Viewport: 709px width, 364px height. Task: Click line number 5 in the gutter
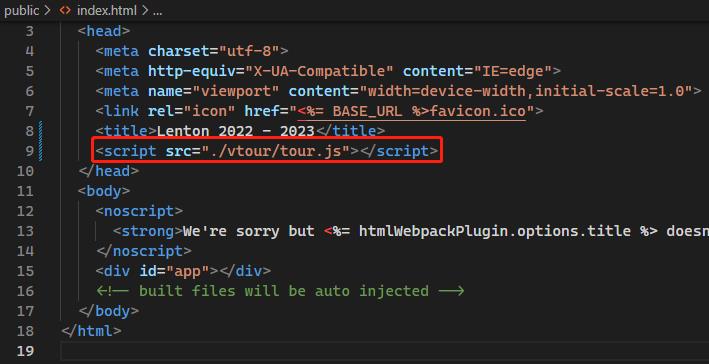[29, 71]
